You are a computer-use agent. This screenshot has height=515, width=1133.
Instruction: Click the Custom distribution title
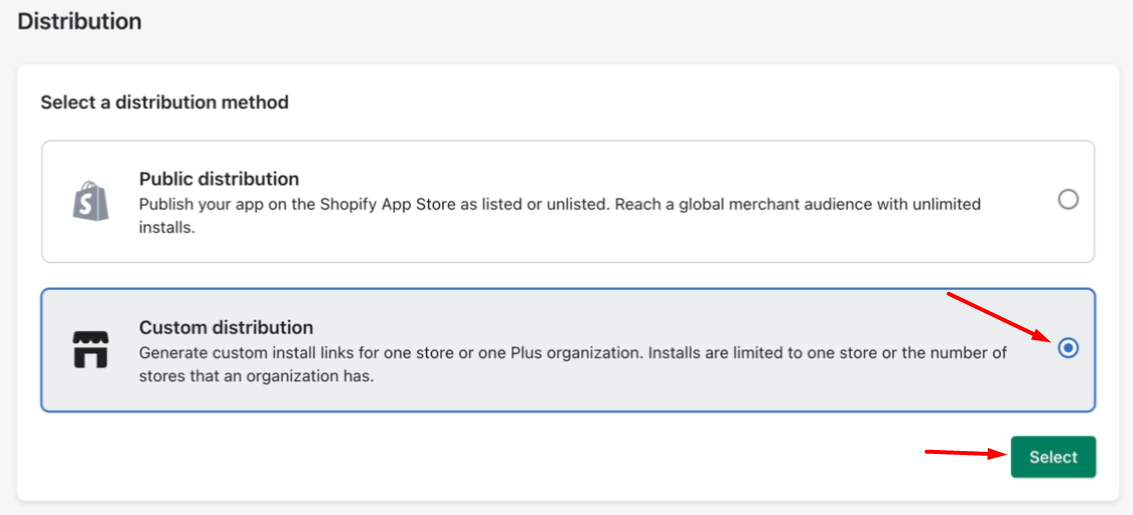226,327
